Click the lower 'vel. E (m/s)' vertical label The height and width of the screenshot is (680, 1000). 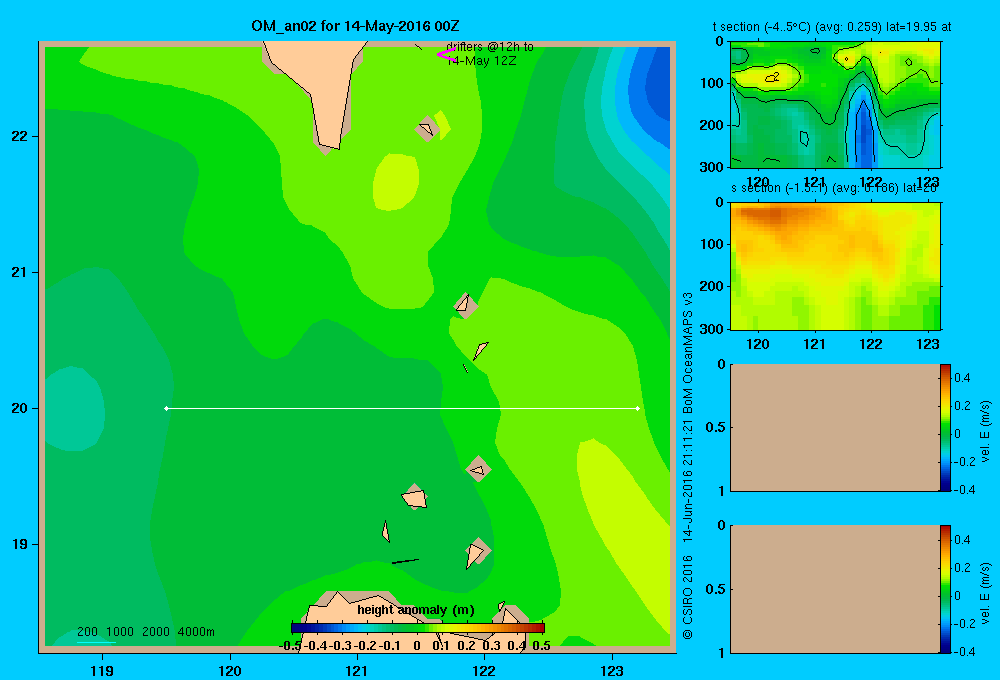[987, 593]
